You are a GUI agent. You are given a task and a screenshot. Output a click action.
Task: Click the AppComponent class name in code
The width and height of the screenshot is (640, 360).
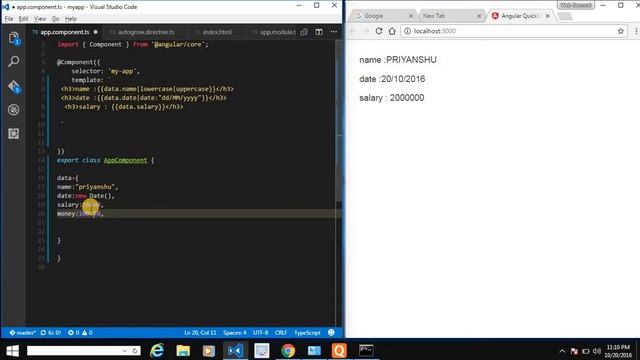pos(125,160)
